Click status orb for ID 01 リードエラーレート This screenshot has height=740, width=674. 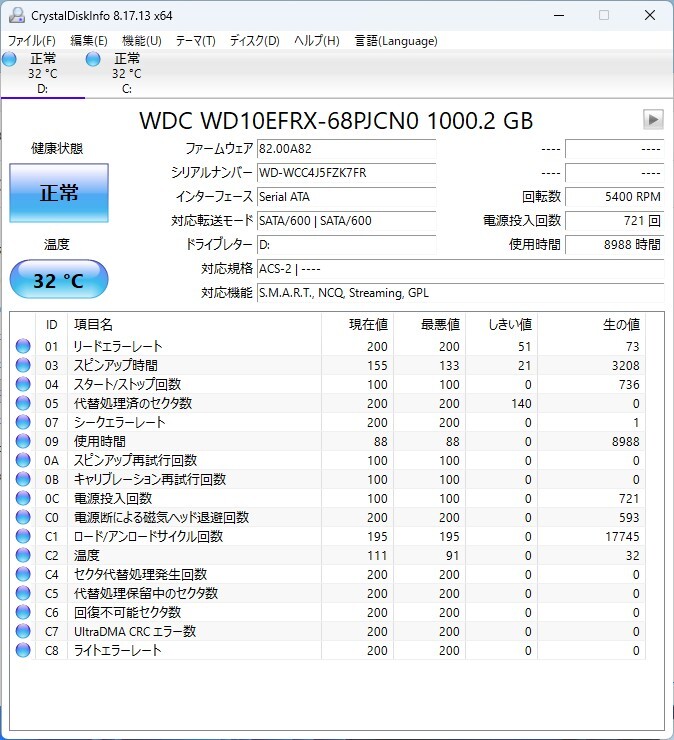(23, 346)
